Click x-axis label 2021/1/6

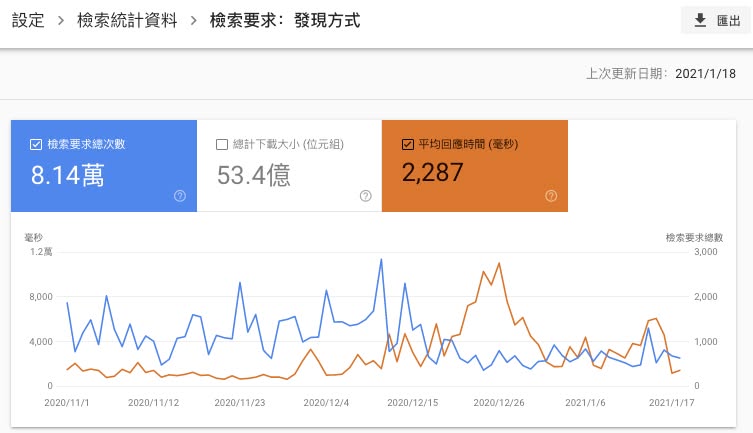point(585,402)
